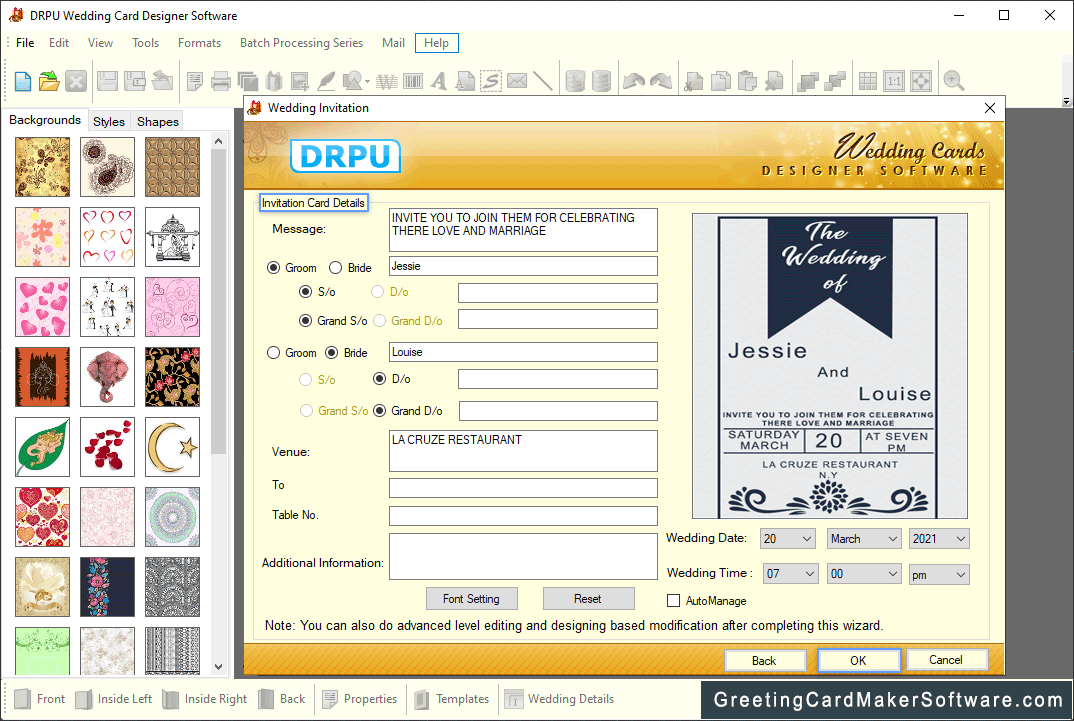Image resolution: width=1074 pixels, height=721 pixels.
Task: Select Bride radio for Louise's name row
Action: [x=332, y=353]
